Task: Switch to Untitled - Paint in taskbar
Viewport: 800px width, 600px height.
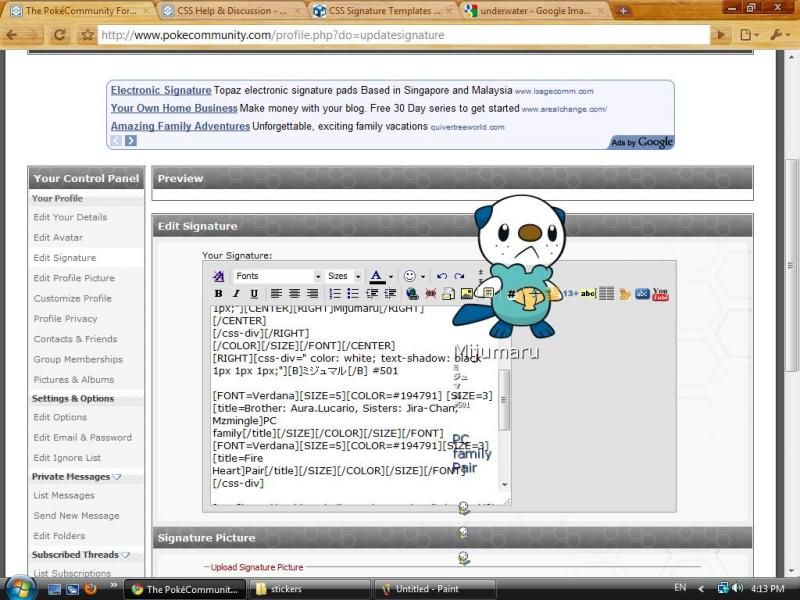Action: tap(435, 589)
